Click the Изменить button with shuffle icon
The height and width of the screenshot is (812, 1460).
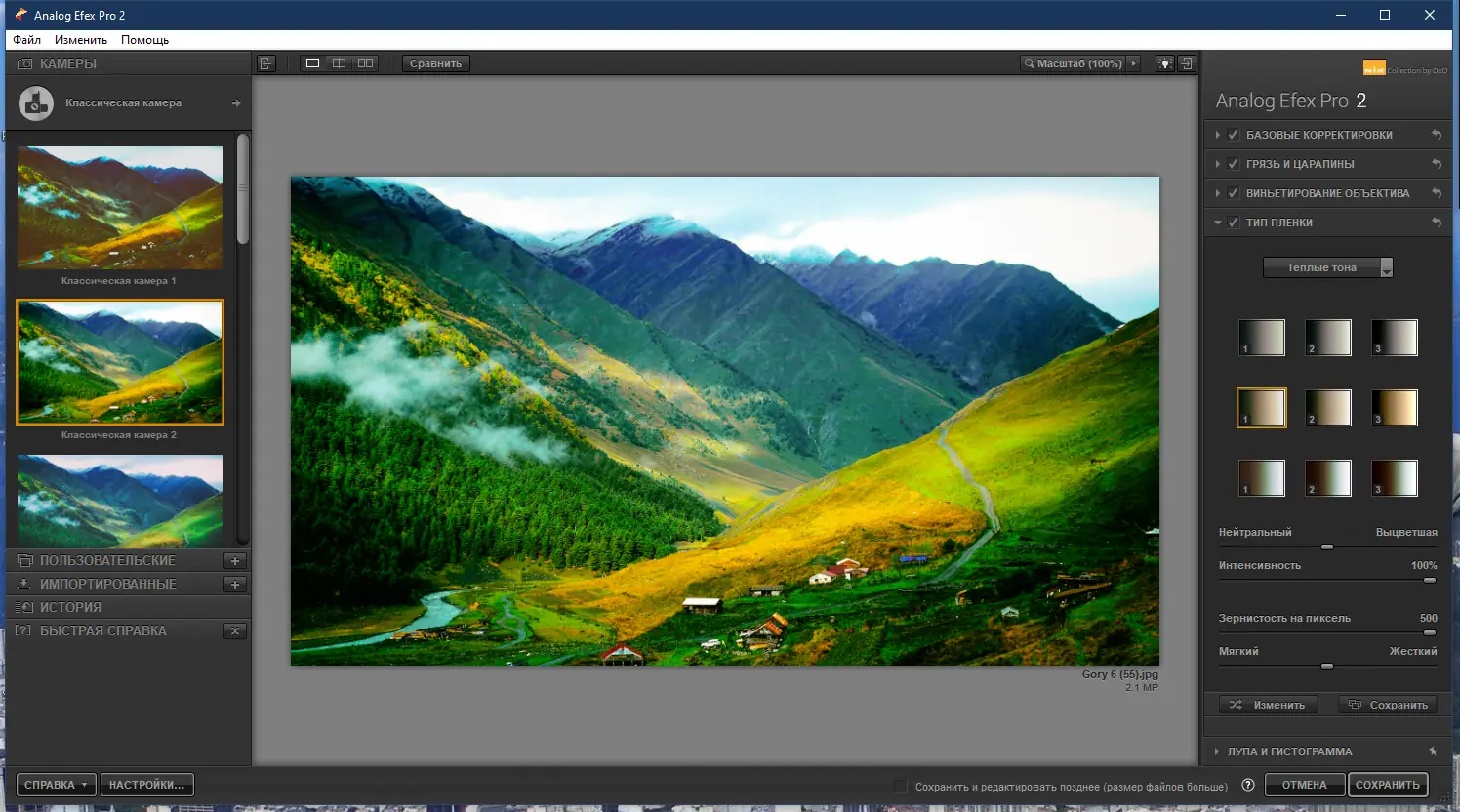coord(1269,705)
